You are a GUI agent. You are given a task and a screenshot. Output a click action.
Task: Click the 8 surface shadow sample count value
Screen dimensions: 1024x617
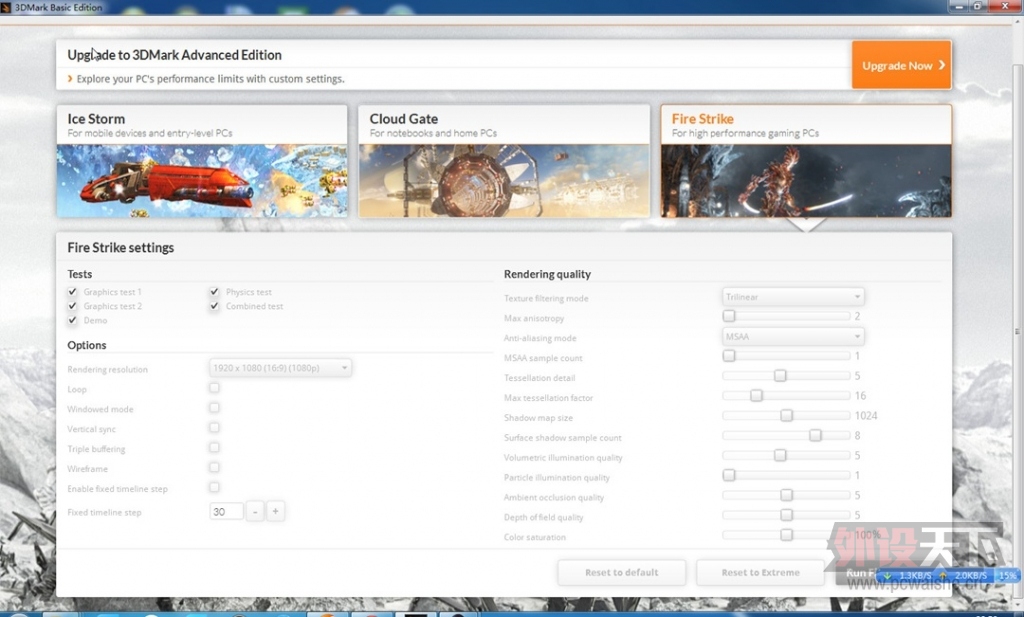coord(857,435)
